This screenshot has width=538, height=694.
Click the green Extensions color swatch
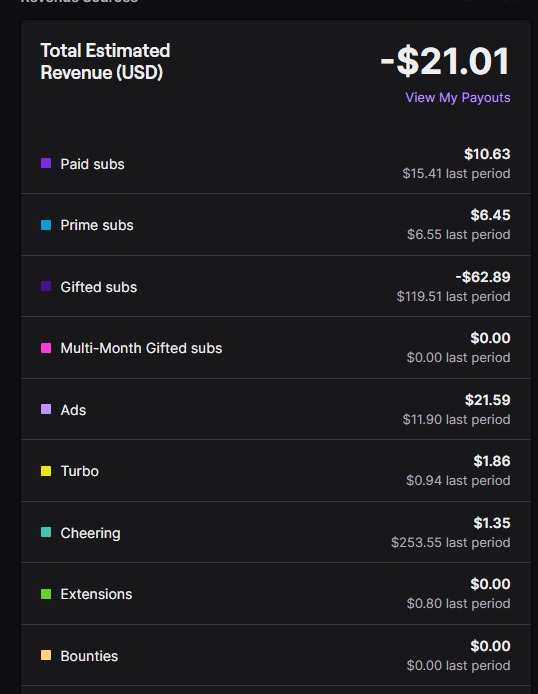(x=46, y=594)
